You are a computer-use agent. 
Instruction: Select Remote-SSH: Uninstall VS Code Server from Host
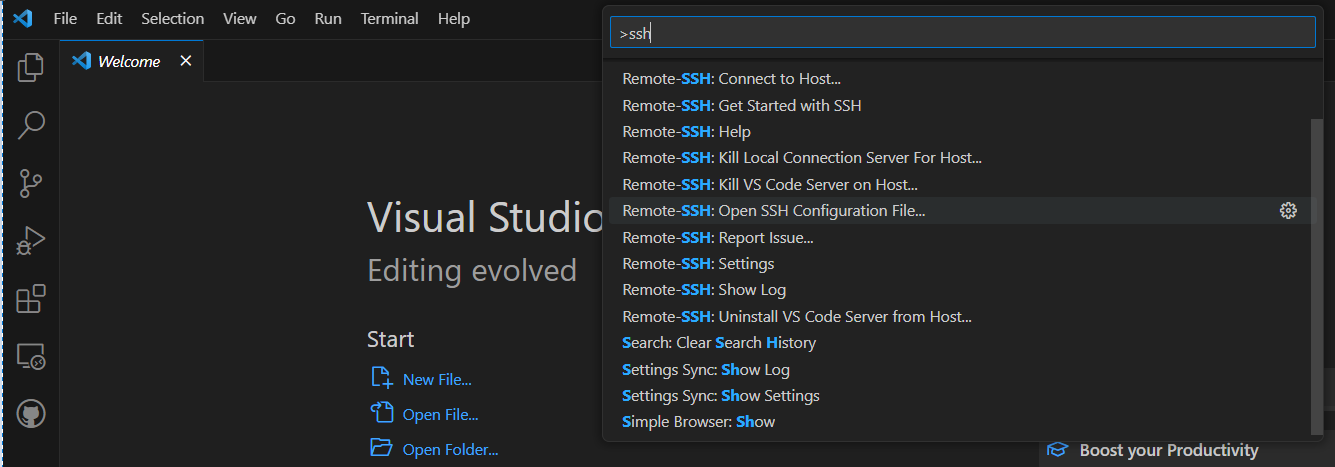[x=960, y=316]
